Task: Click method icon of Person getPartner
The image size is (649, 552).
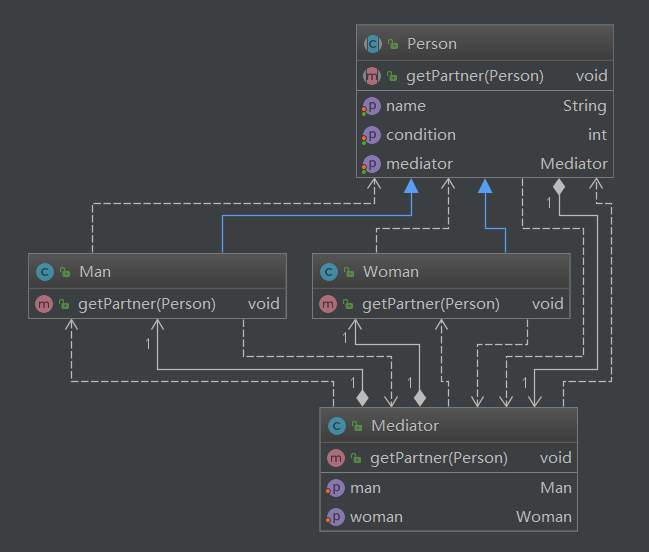Action: [x=372, y=76]
